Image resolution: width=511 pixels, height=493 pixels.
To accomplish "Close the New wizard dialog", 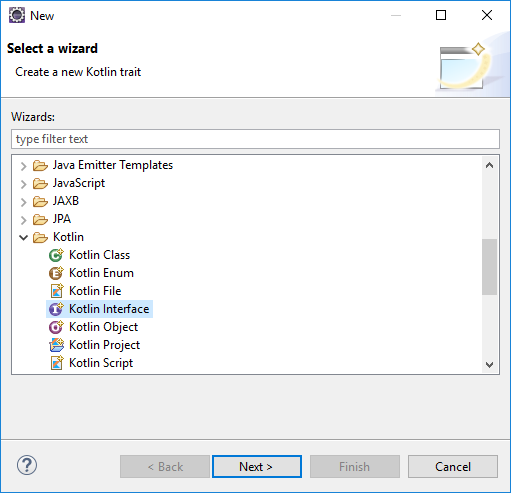I will (x=487, y=15).
